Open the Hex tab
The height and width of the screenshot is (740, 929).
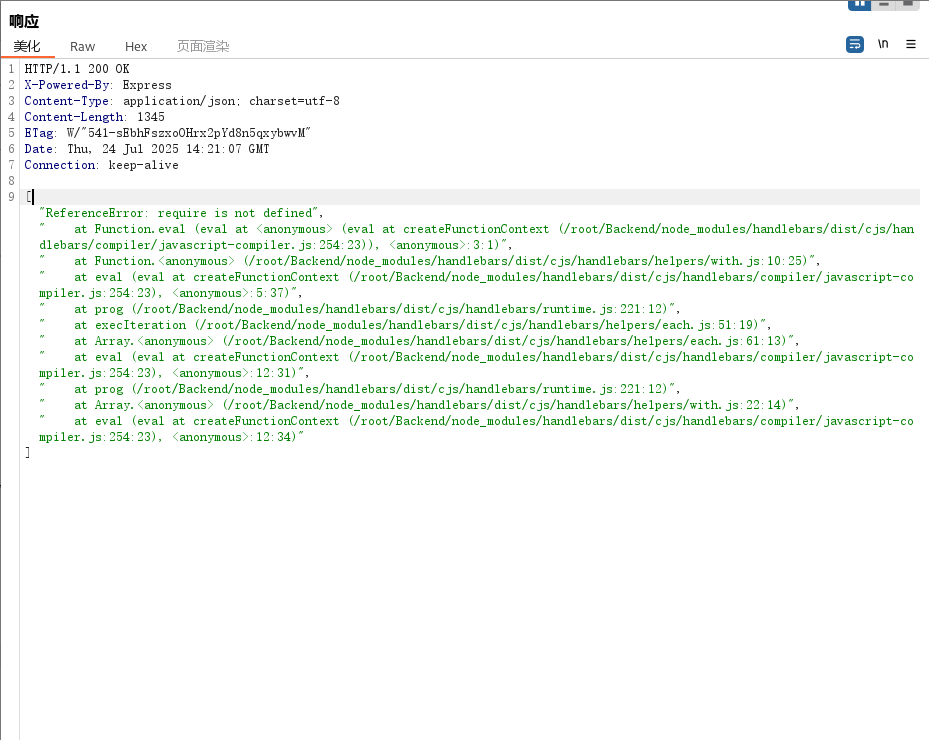(136, 46)
